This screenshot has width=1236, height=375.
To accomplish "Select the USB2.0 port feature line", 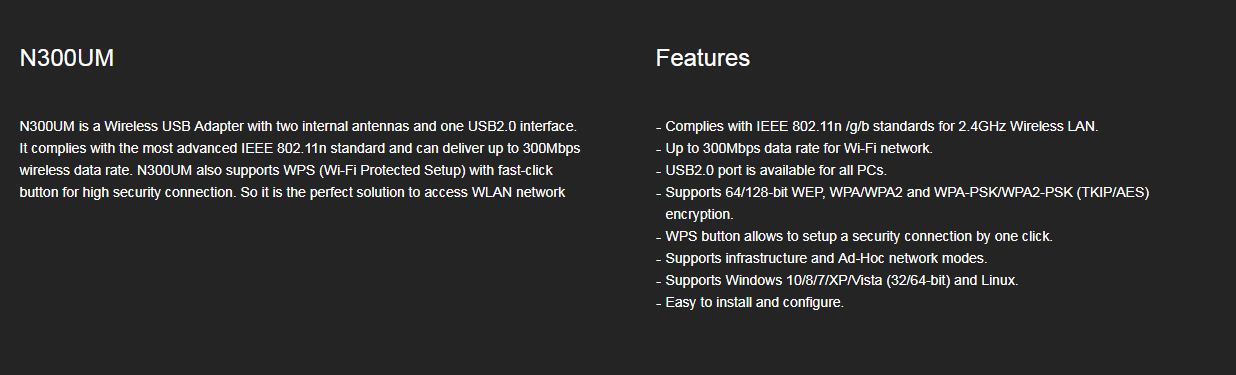I will [x=776, y=170].
